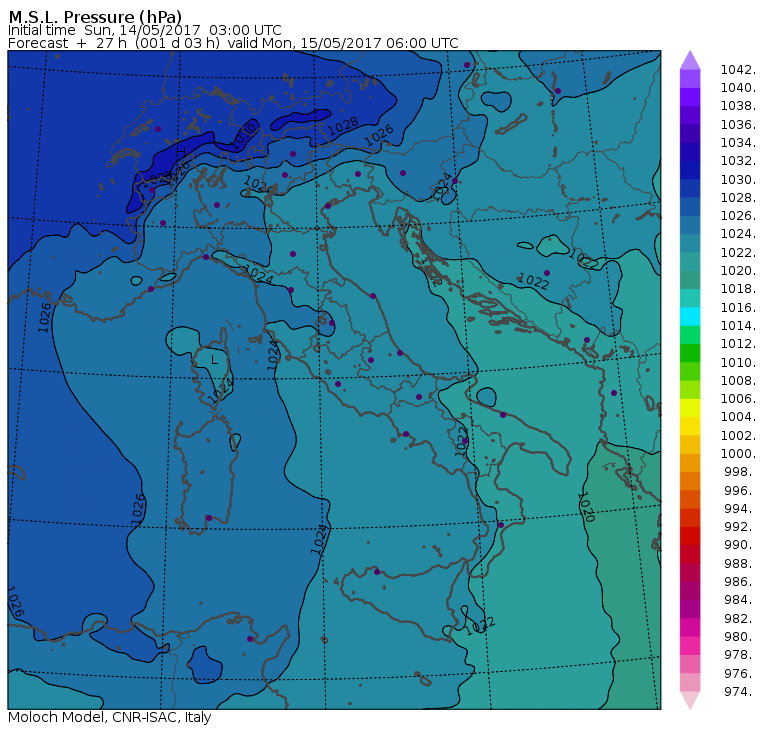The height and width of the screenshot is (731, 760).
Task: Click the pink downward arrow below the colorbar
Action: point(690,700)
